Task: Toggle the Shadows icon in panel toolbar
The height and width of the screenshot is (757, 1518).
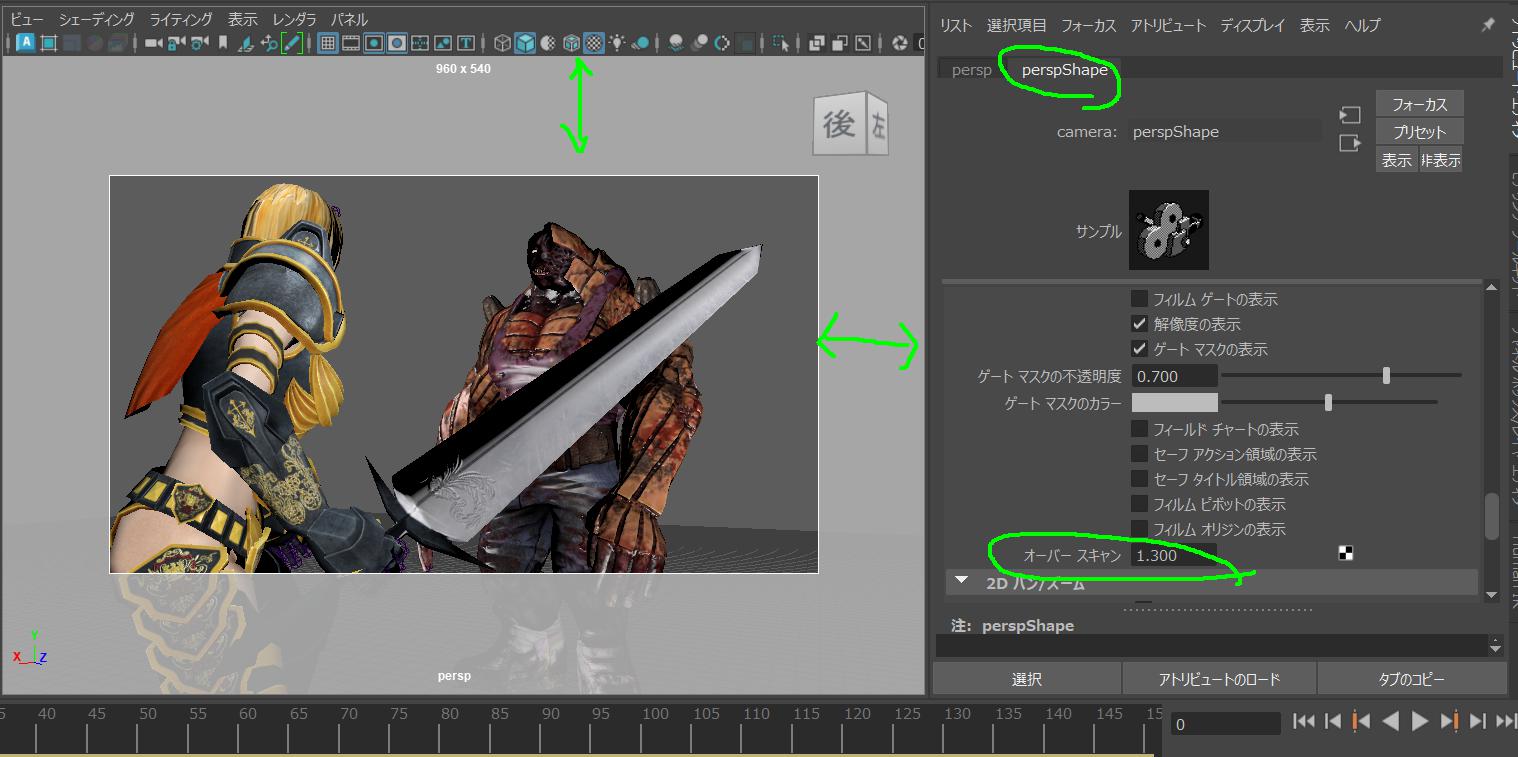Action: [x=640, y=43]
